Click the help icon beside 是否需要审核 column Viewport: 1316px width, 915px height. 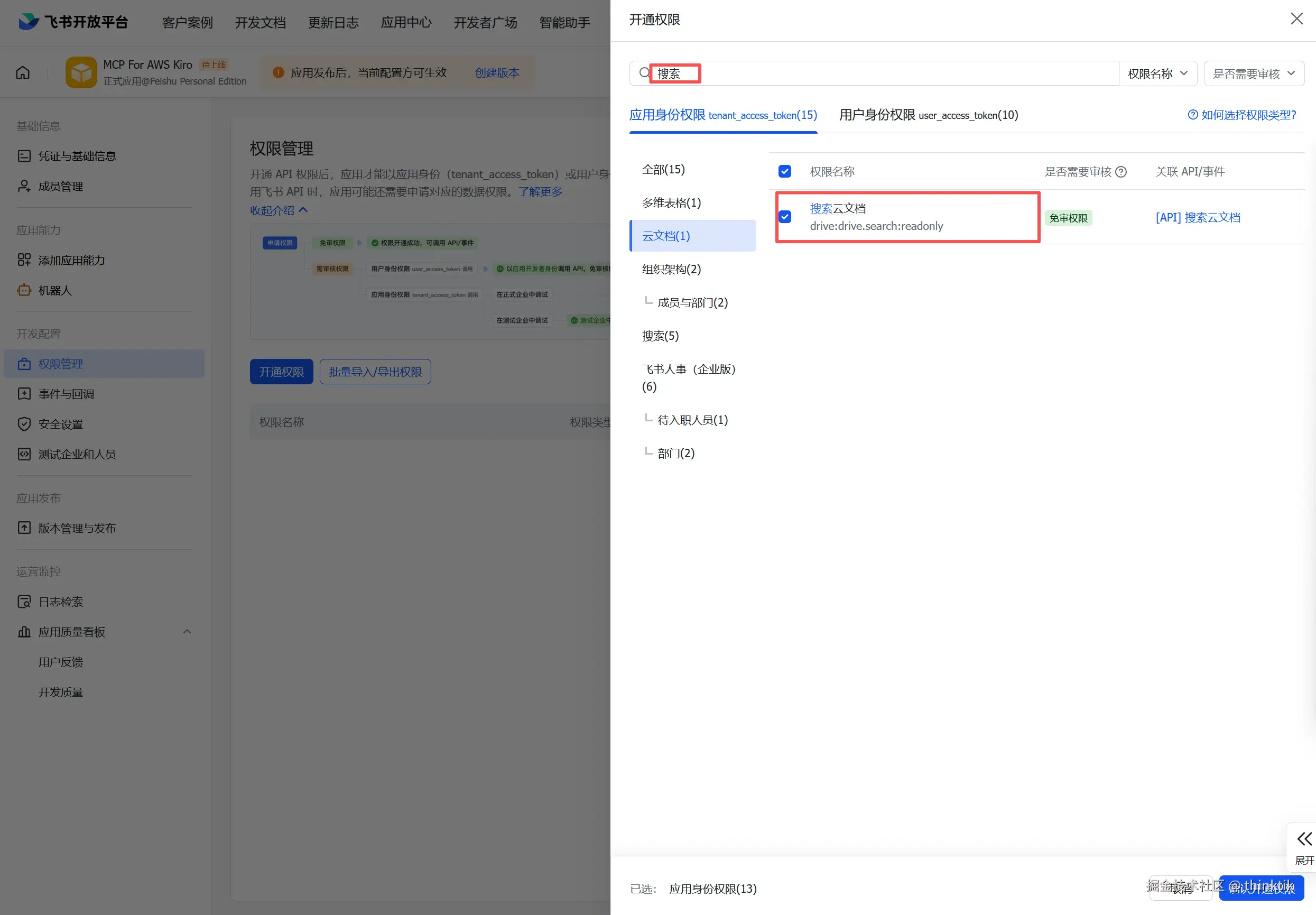pos(1120,171)
